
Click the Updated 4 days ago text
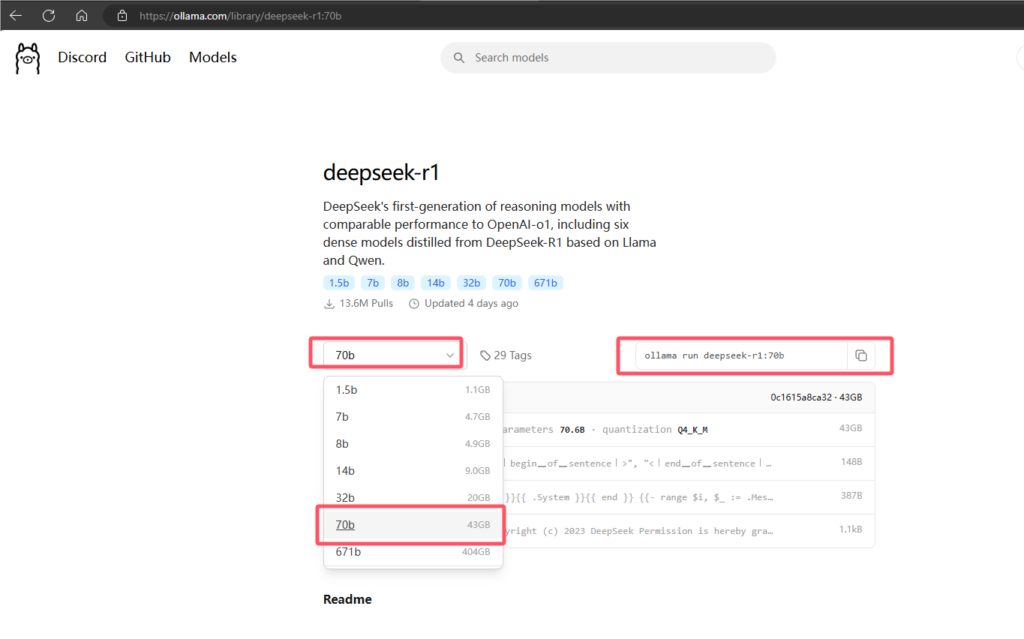472,304
